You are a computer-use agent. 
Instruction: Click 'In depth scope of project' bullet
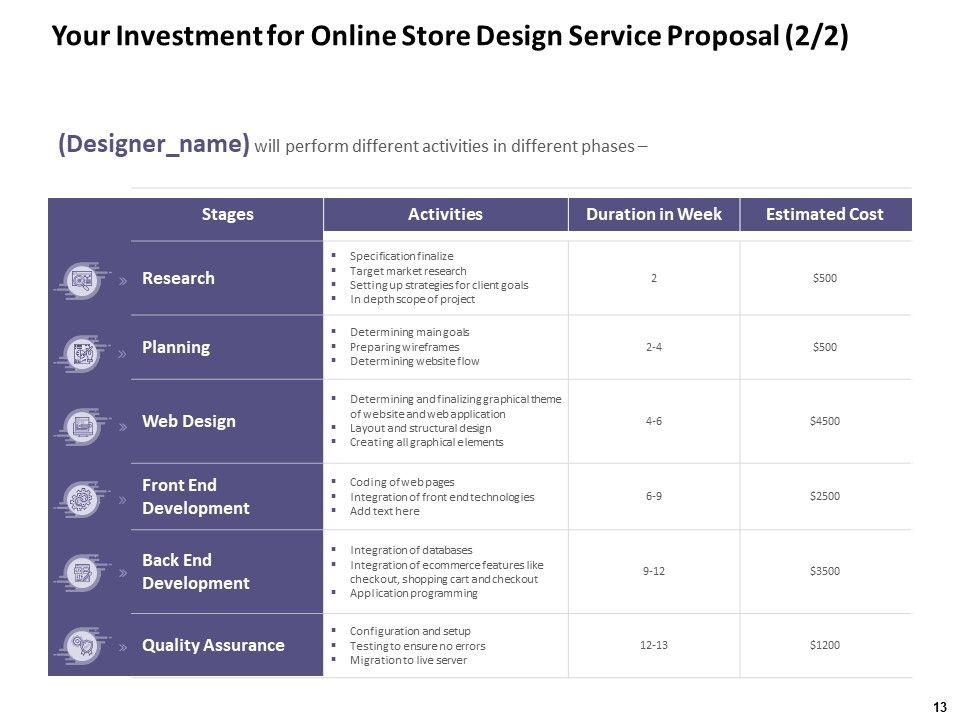coord(412,299)
